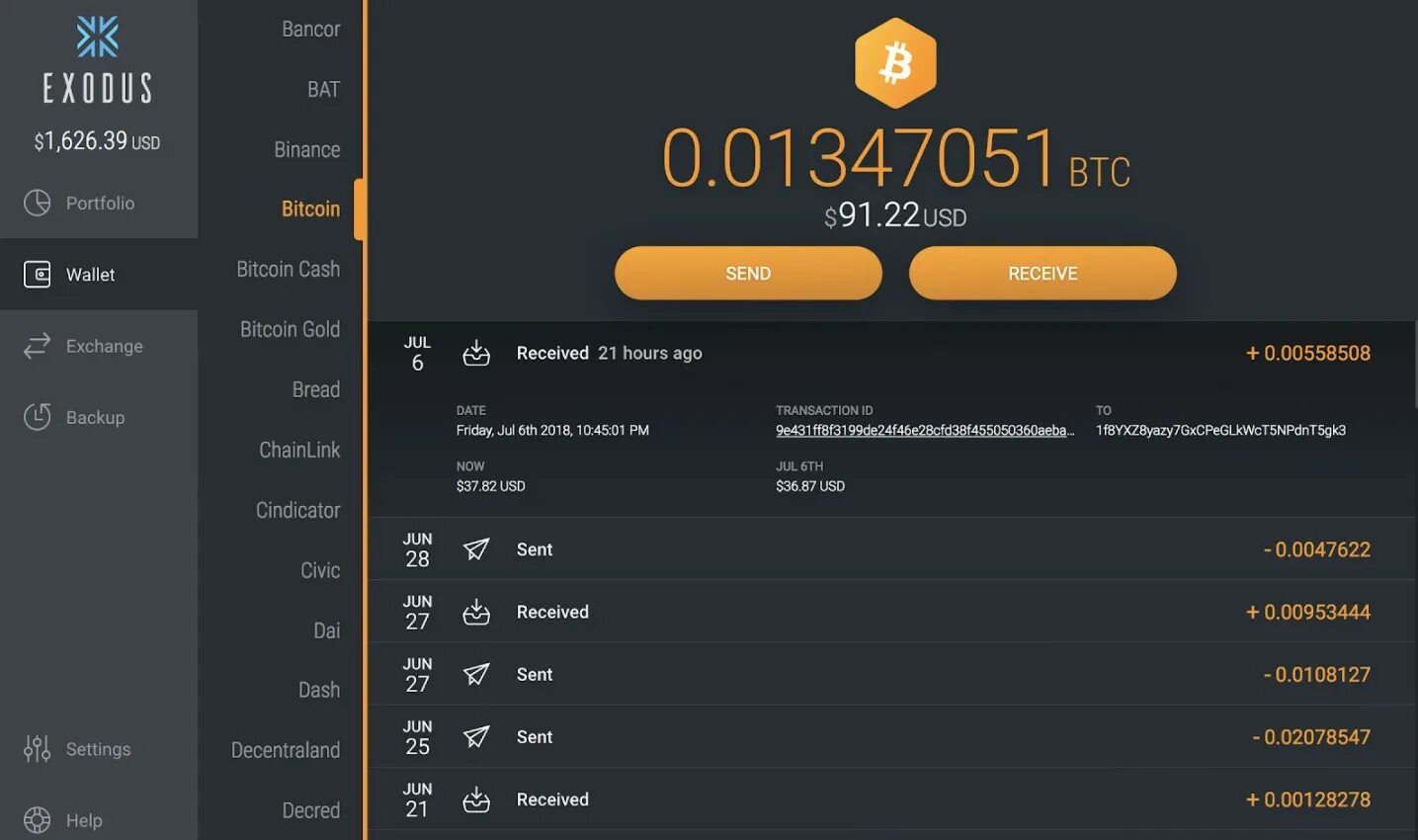Click amount -0.0047622
The image size is (1418, 840).
[1317, 549]
